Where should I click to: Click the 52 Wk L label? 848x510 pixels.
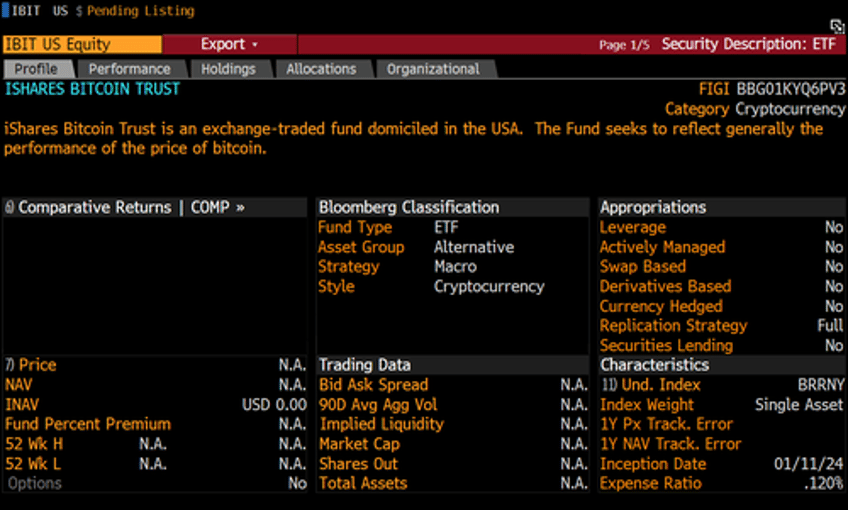[34, 464]
